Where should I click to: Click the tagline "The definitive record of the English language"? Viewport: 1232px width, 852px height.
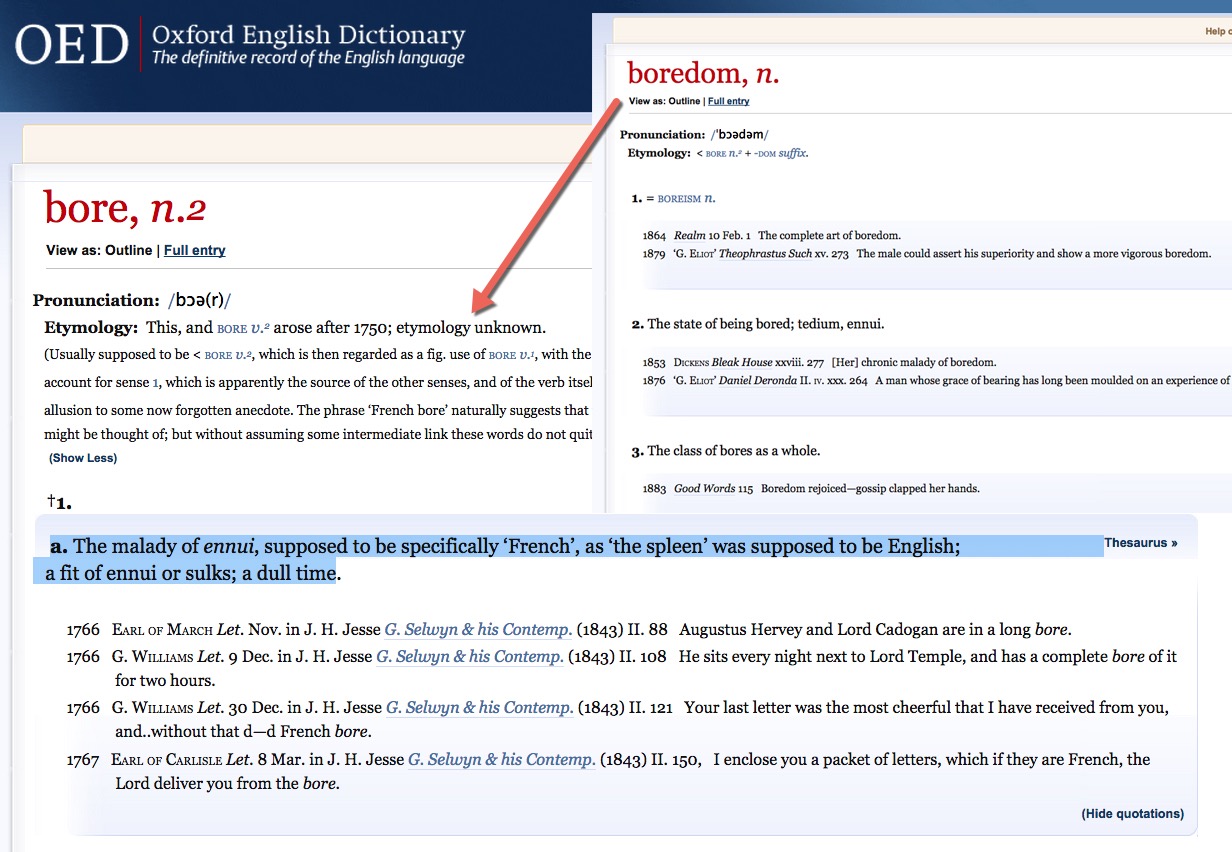308,58
